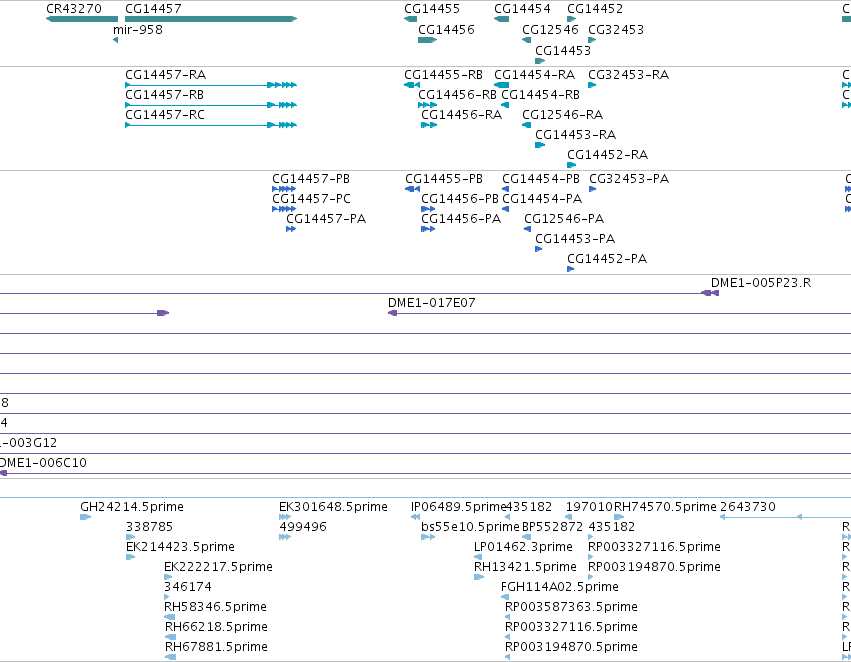Open EST label FGH114A02.5prime
Viewport: 851px width, 662px height.
point(560,588)
